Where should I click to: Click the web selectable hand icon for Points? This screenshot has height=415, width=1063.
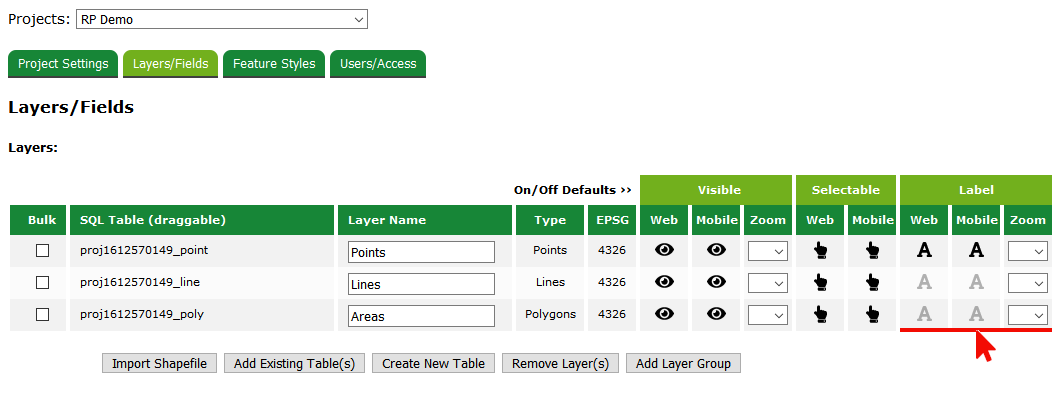click(x=821, y=251)
